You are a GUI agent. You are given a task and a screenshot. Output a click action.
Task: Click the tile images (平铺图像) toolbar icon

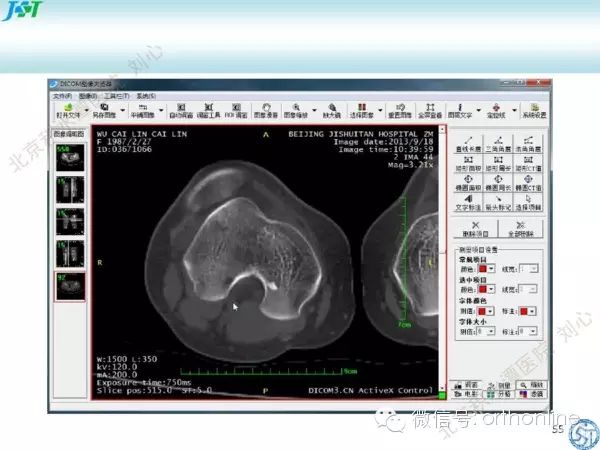[x=143, y=110]
